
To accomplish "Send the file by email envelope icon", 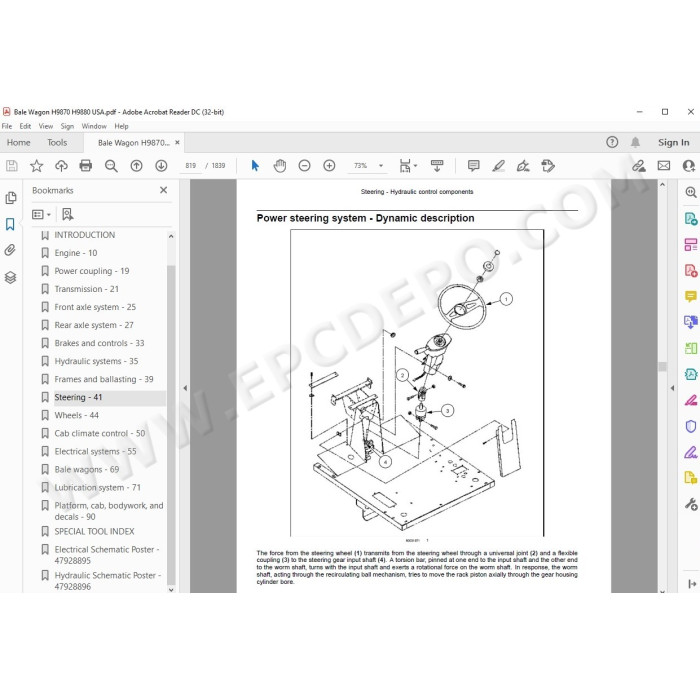I will (664, 166).
